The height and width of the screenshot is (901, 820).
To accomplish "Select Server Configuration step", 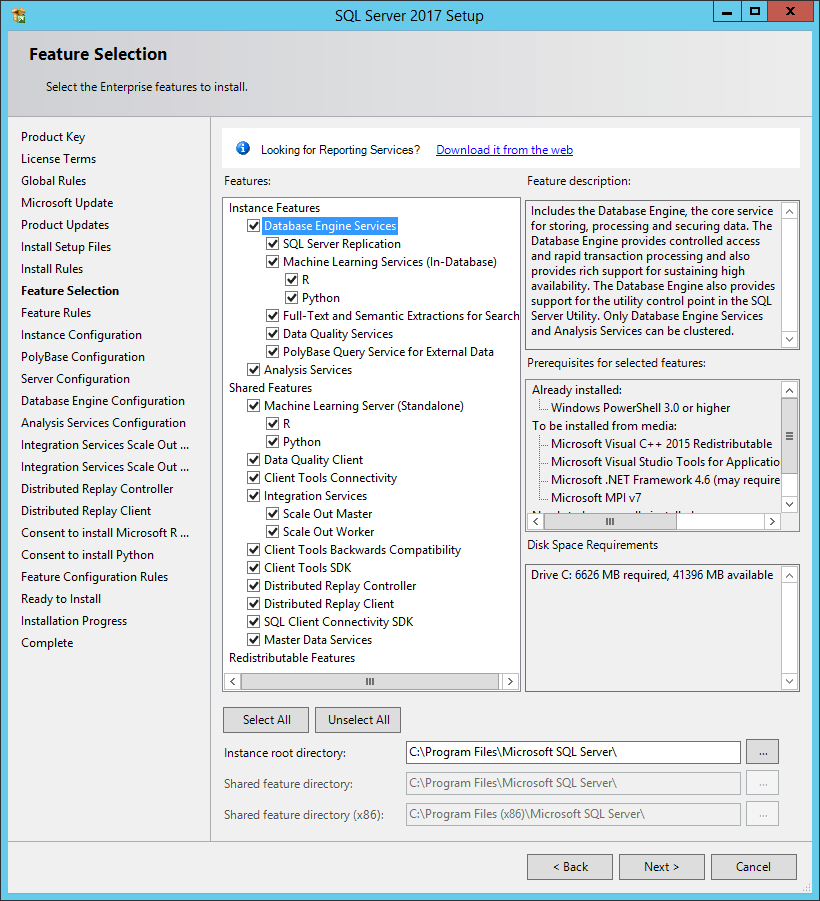I will (75, 379).
